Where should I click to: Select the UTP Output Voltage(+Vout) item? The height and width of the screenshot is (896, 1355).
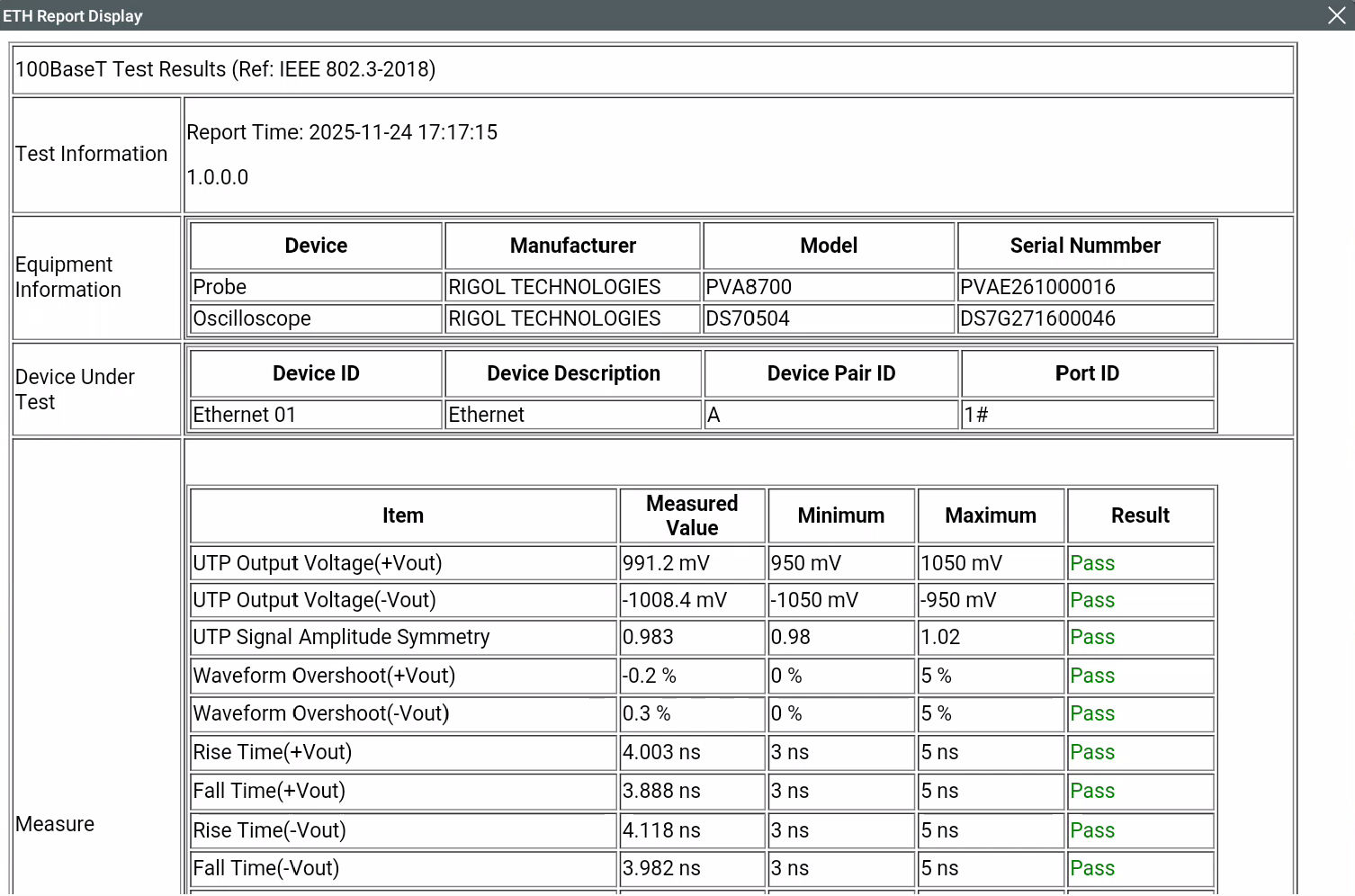point(403,563)
